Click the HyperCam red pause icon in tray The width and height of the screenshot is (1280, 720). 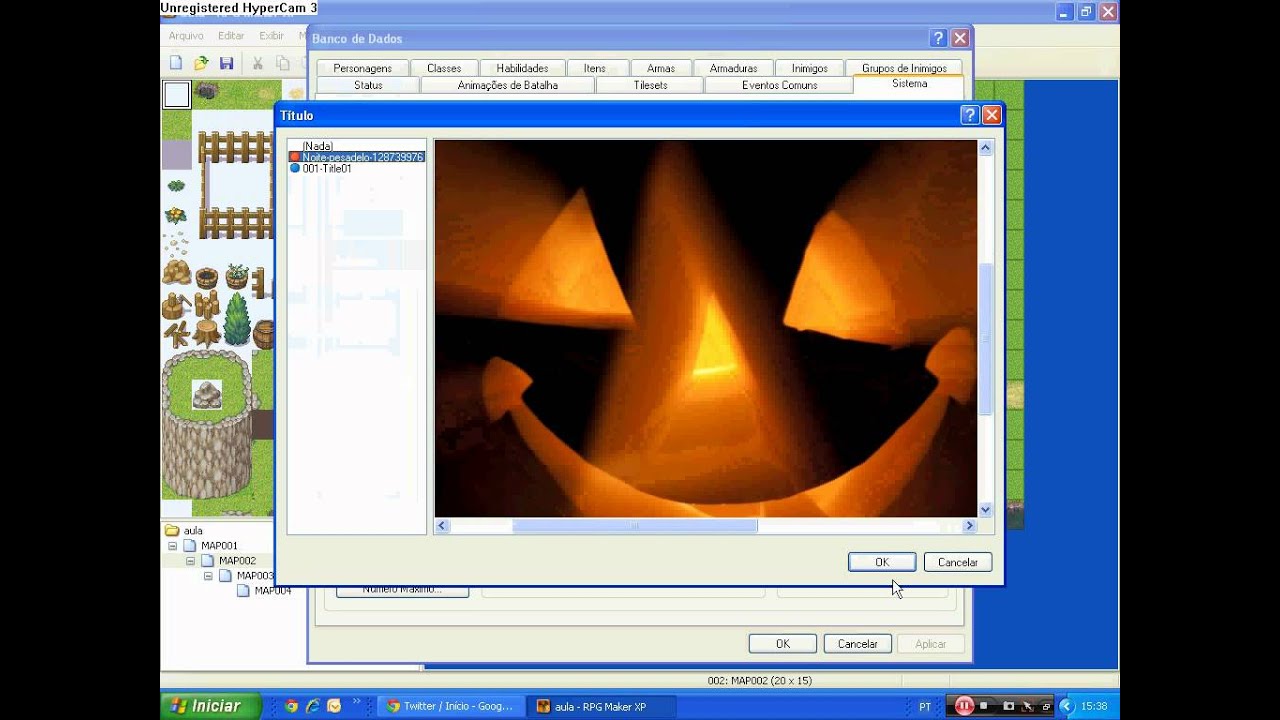964,706
